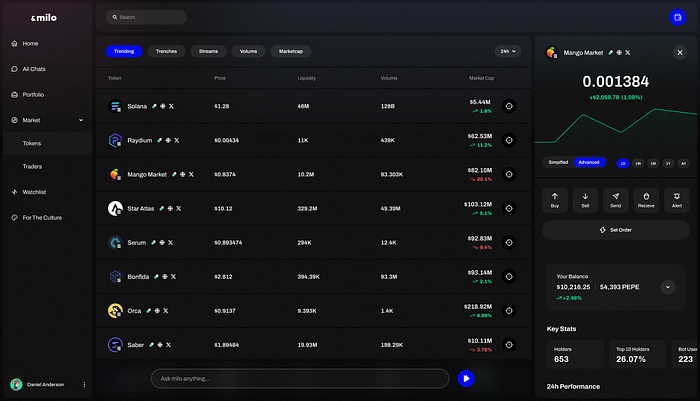Select the Marketcap filter tab
The width and height of the screenshot is (700, 401).
click(x=291, y=51)
